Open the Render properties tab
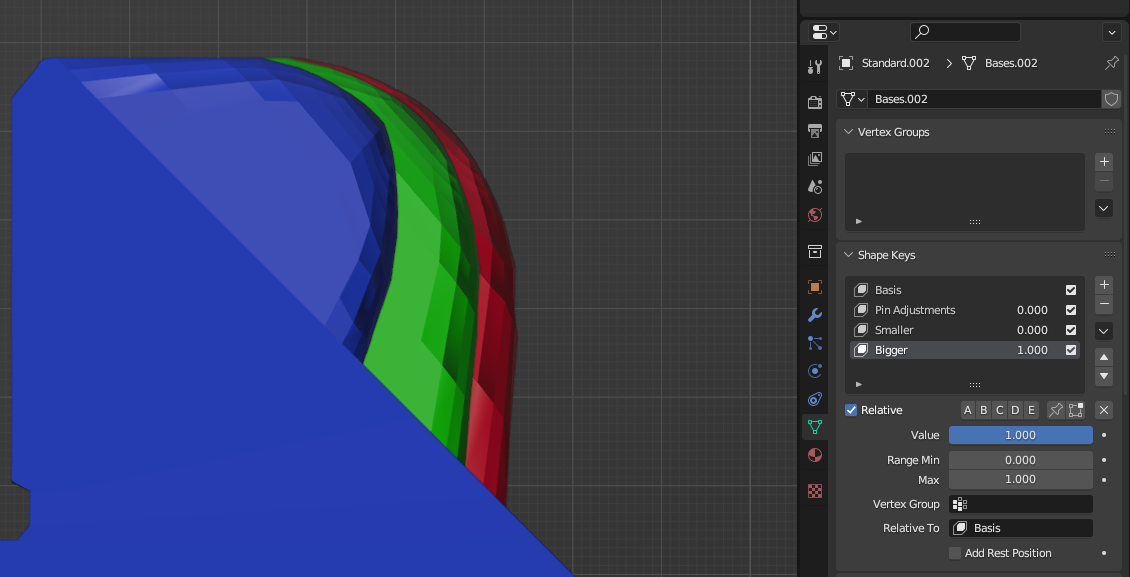 [x=815, y=102]
